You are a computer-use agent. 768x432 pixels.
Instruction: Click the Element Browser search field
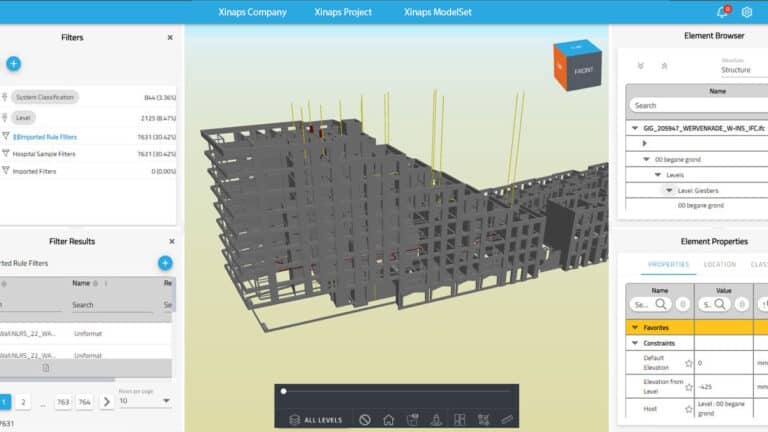696,105
